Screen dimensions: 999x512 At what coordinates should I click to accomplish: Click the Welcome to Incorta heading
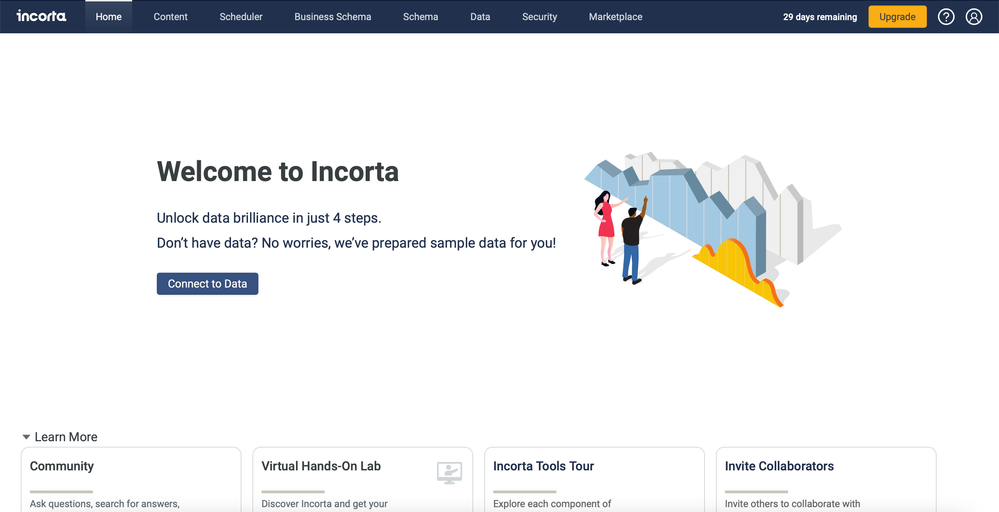pyautogui.click(x=278, y=171)
